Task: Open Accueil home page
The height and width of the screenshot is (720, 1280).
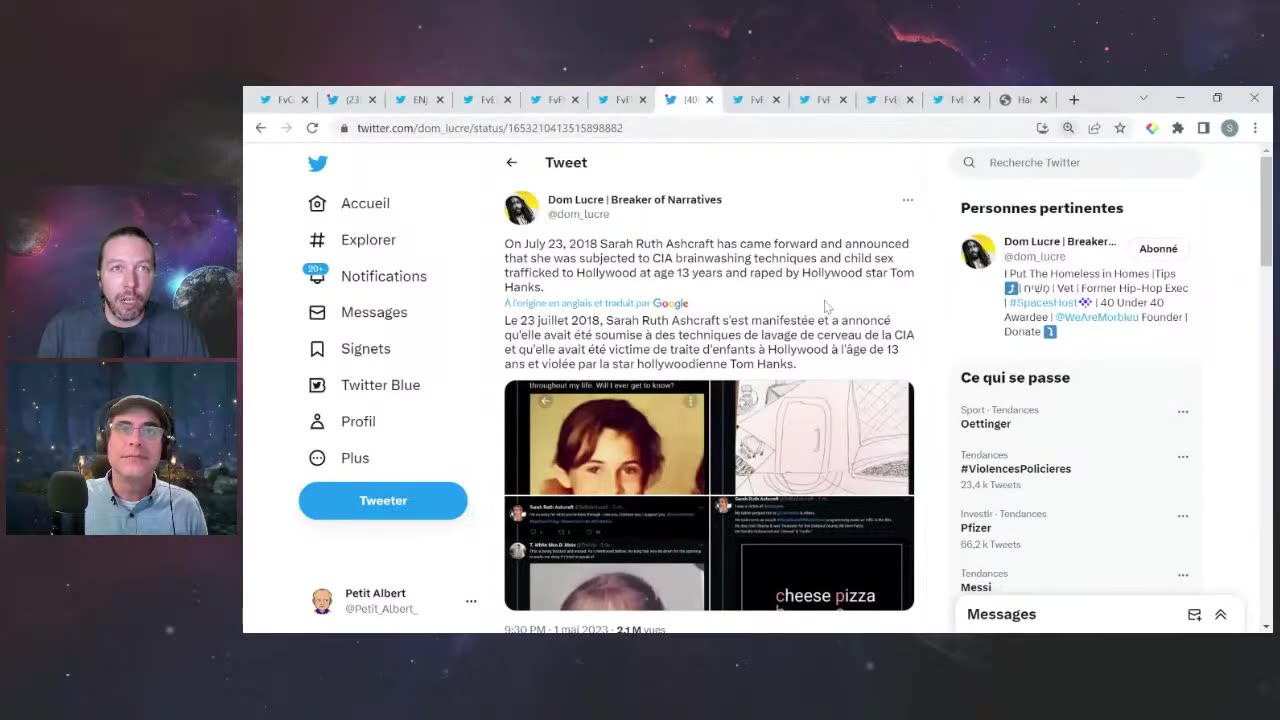Action: click(x=365, y=203)
